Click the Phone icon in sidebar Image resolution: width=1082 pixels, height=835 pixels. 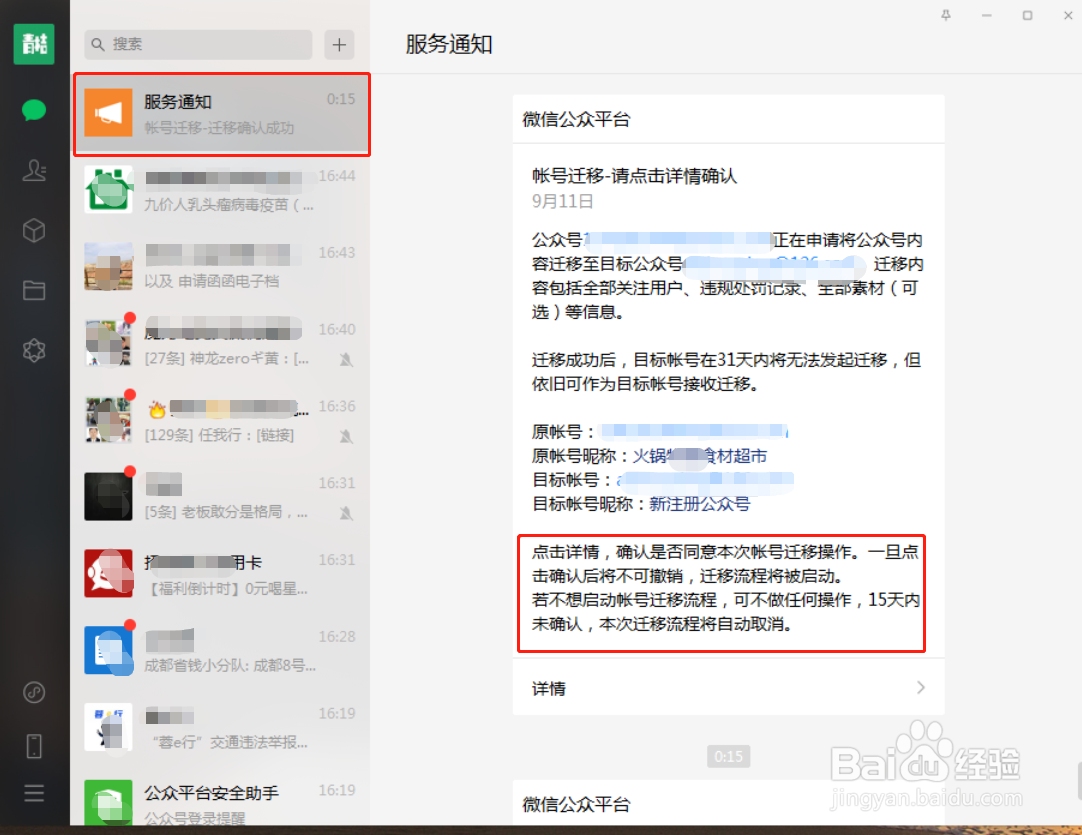point(34,746)
